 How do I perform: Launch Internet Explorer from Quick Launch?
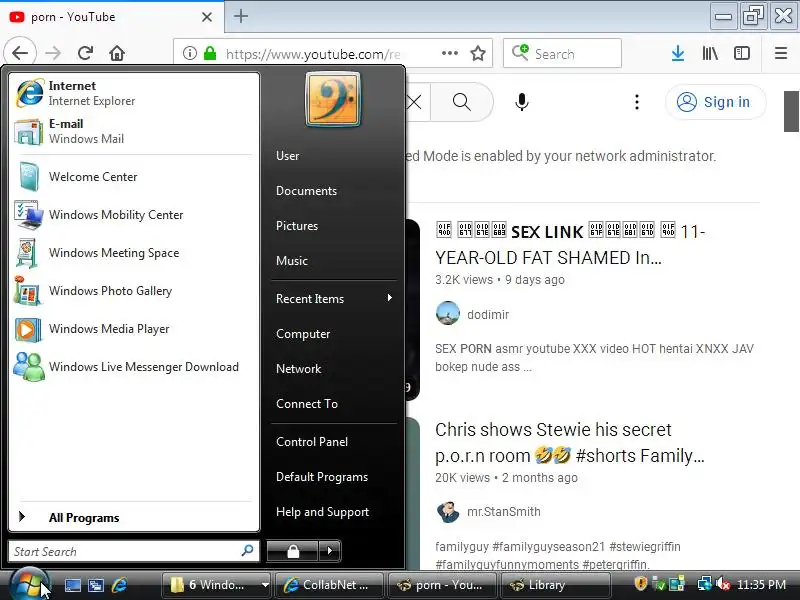[119, 585]
